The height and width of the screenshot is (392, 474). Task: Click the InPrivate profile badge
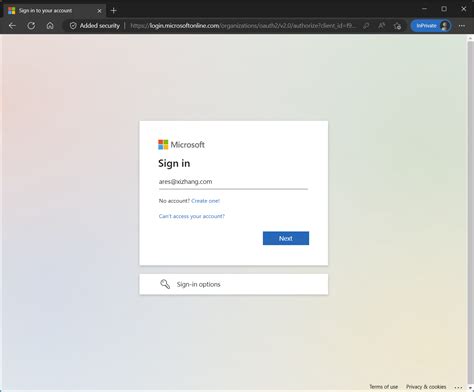[x=431, y=26]
